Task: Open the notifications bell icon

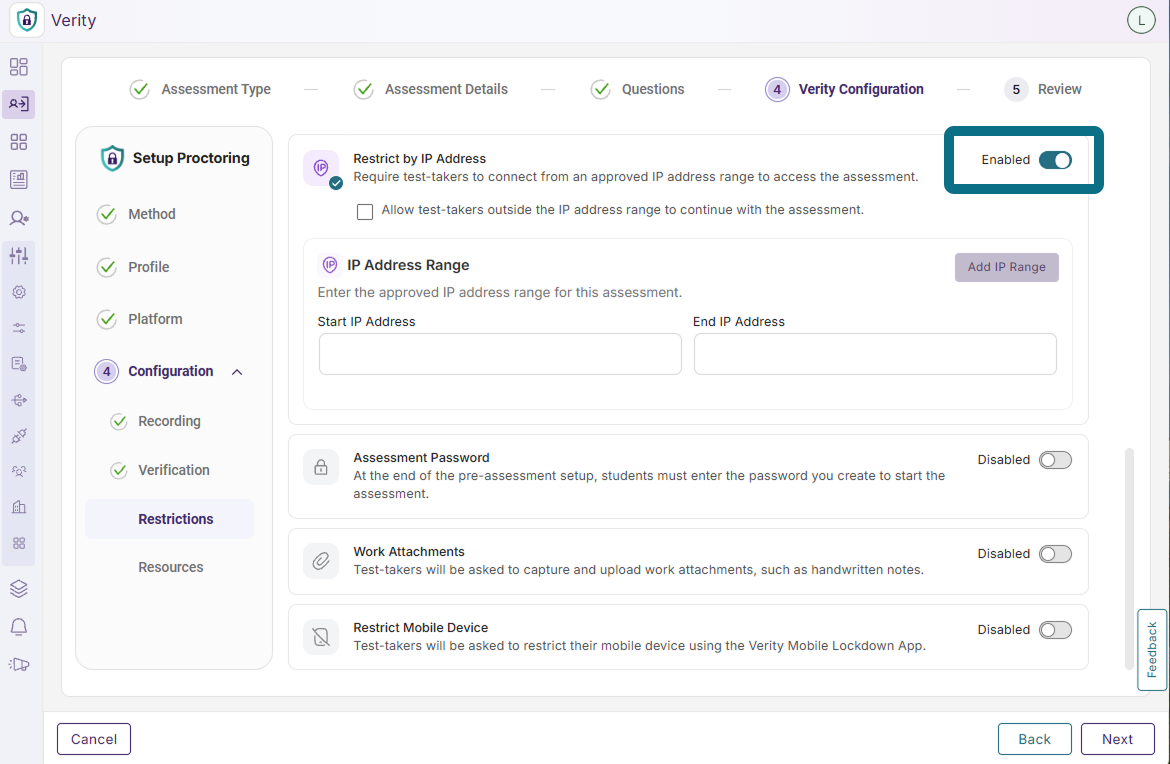Action: tap(19, 627)
